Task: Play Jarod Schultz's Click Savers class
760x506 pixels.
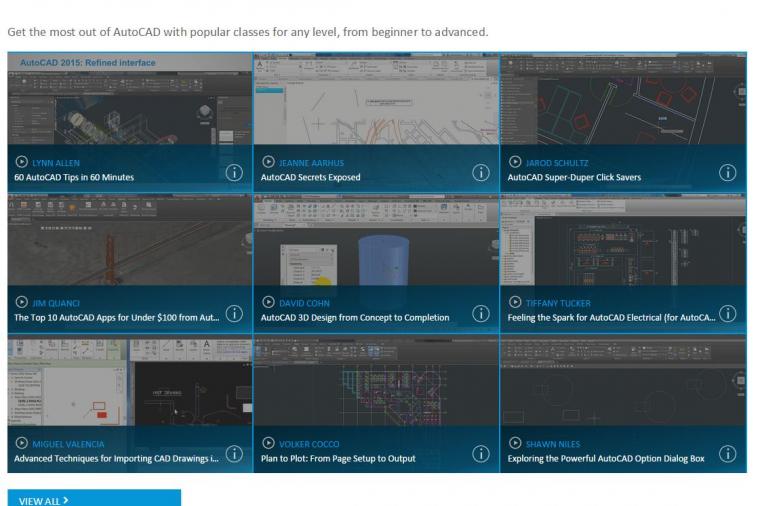Action: point(515,161)
